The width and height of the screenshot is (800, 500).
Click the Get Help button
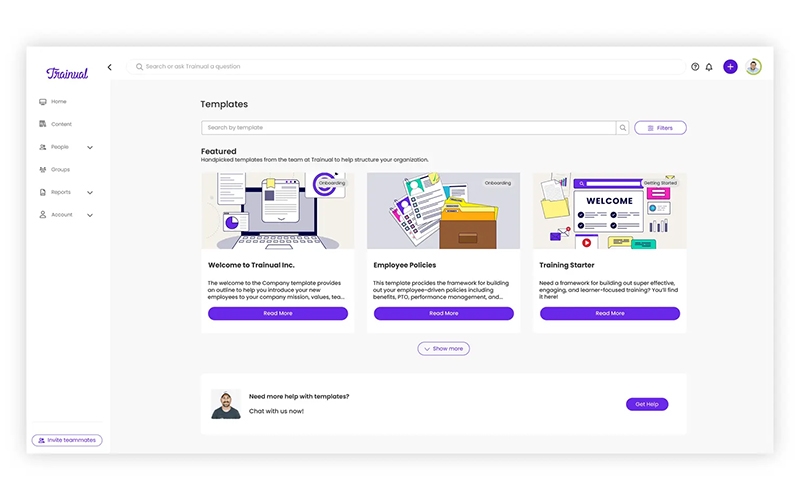(x=647, y=404)
